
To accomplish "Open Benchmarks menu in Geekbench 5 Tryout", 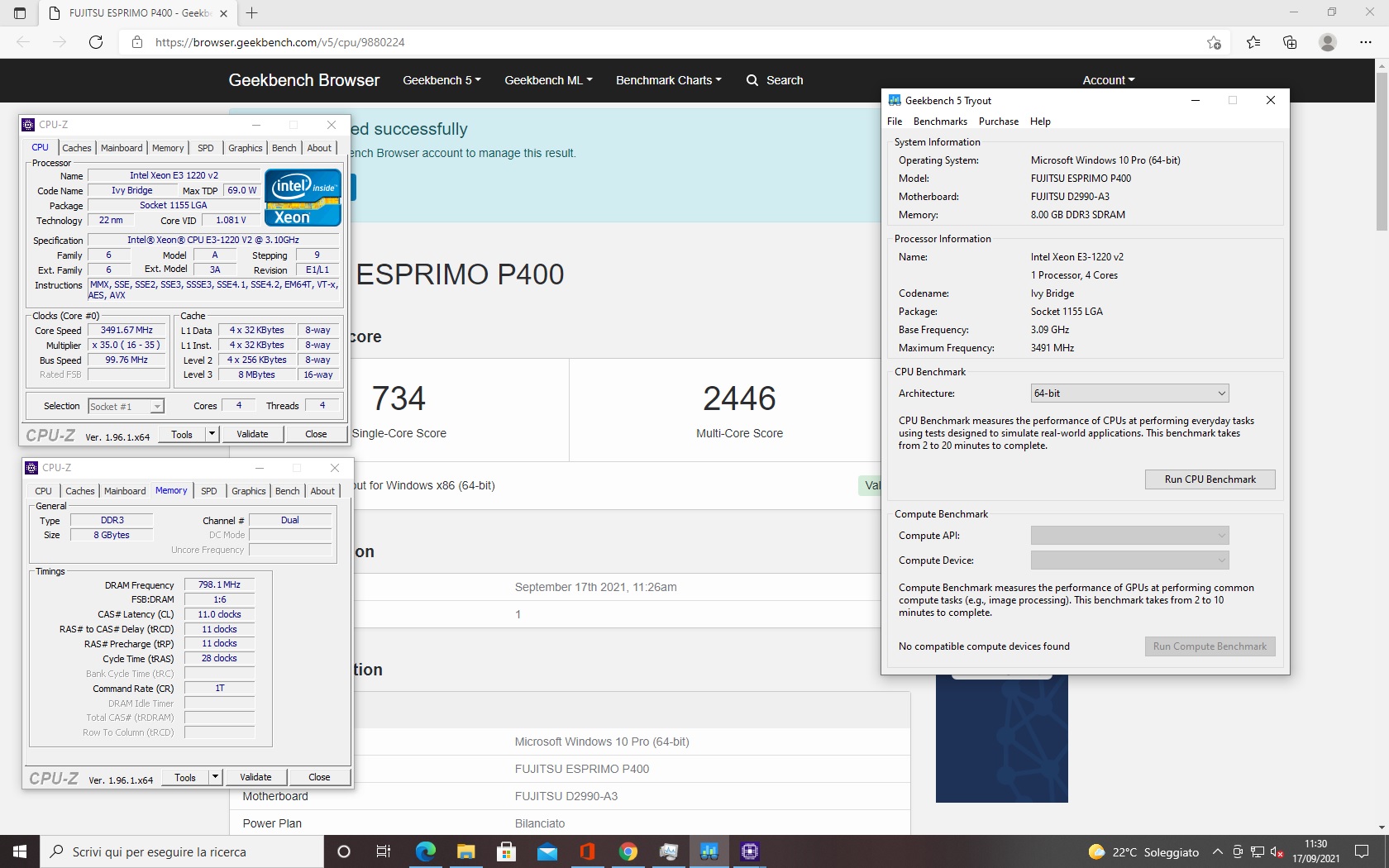I will tap(940, 122).
